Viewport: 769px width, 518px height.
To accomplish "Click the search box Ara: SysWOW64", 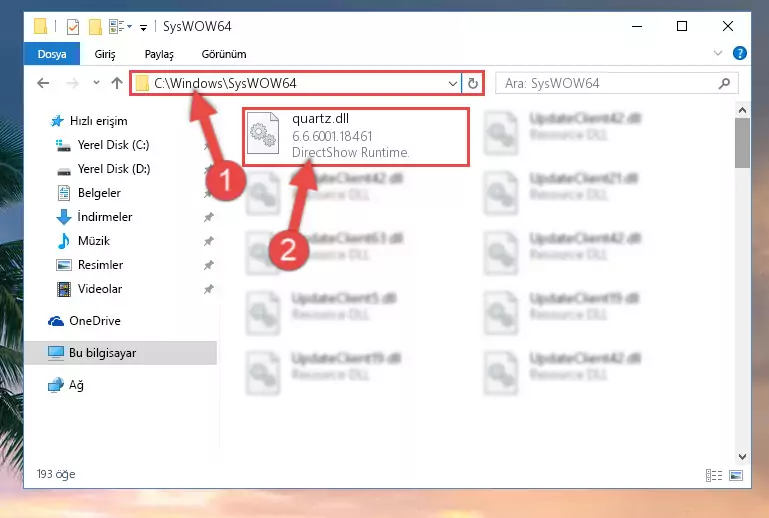I will [616, 83].
